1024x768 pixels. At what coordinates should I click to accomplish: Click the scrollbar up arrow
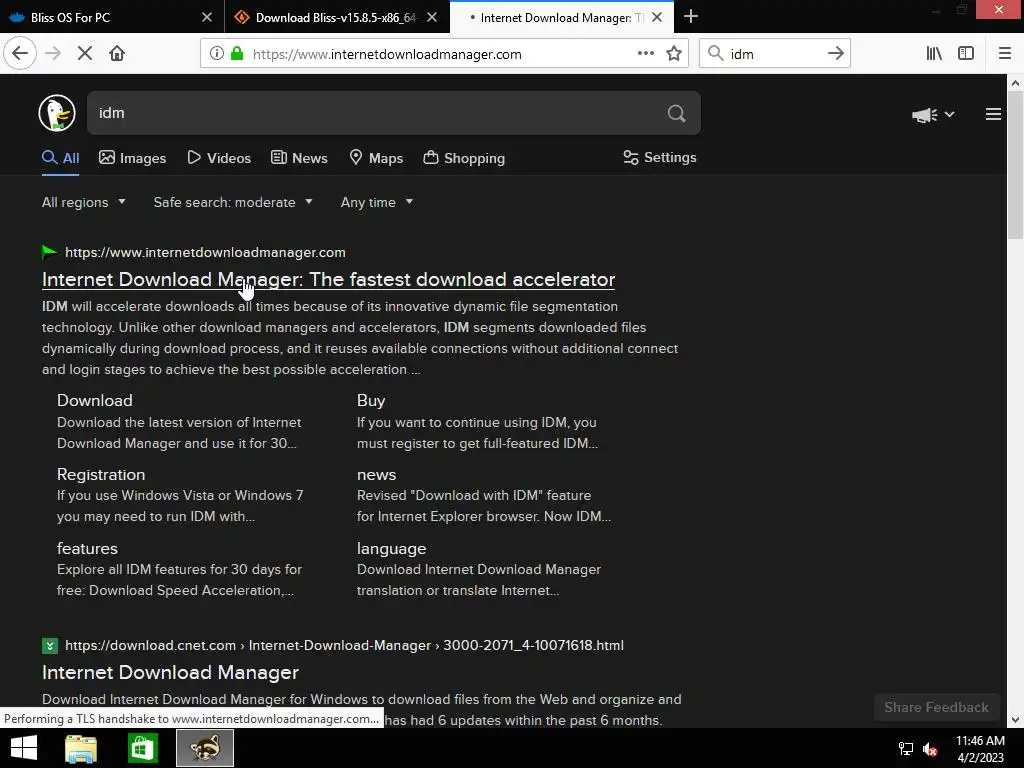click(1015, 83)
